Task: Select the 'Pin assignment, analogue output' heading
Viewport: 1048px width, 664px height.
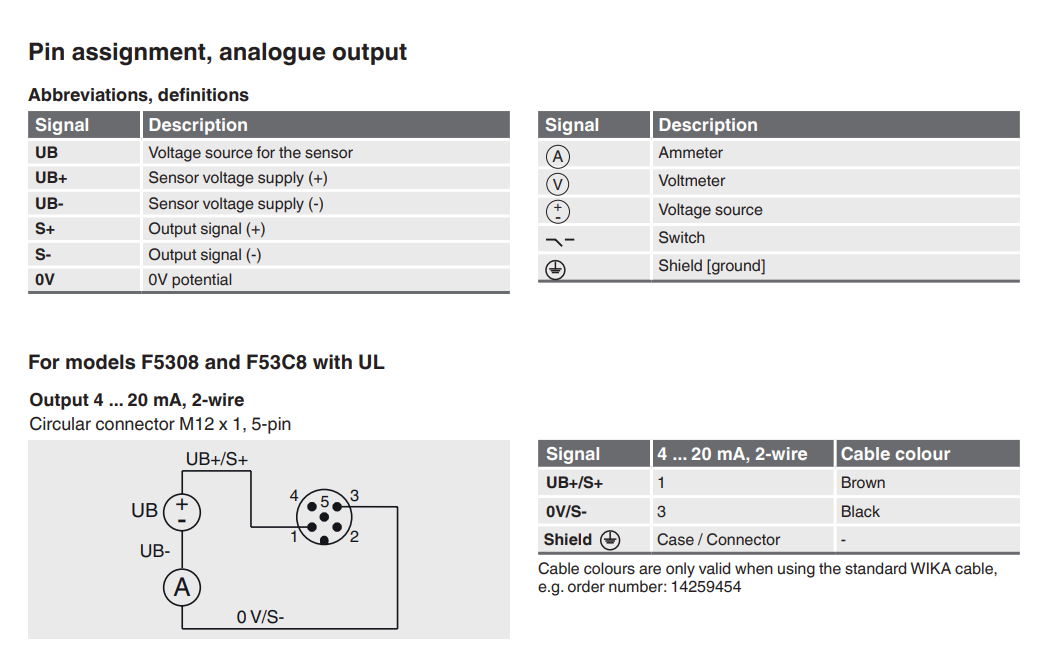Action: 217,52
